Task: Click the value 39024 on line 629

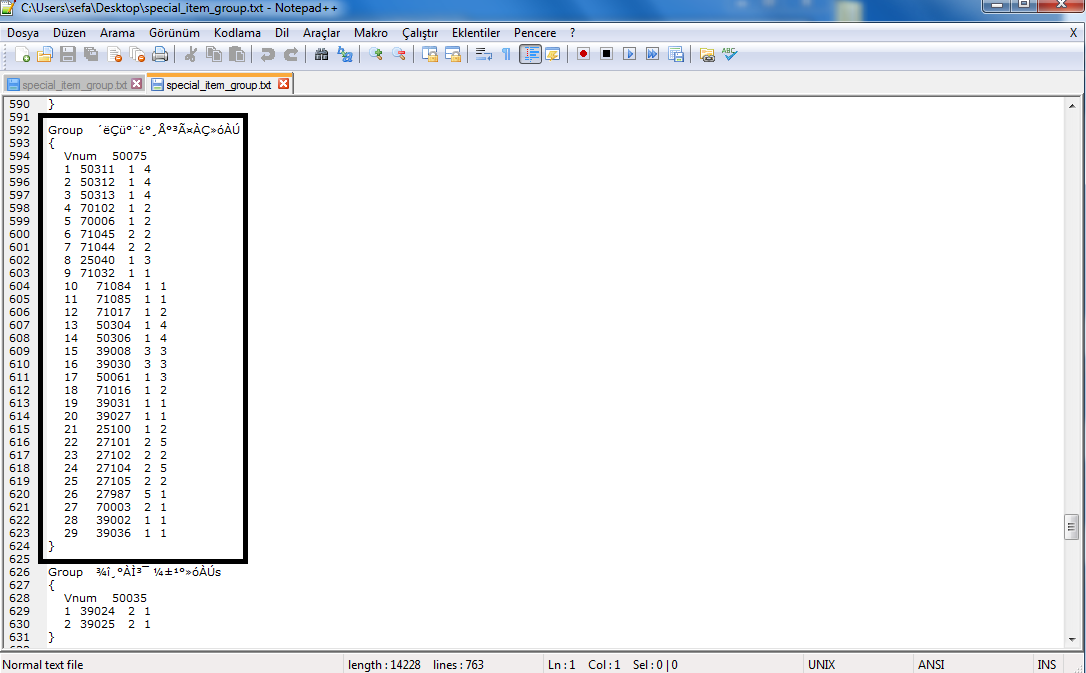Action: coord(97,611)
